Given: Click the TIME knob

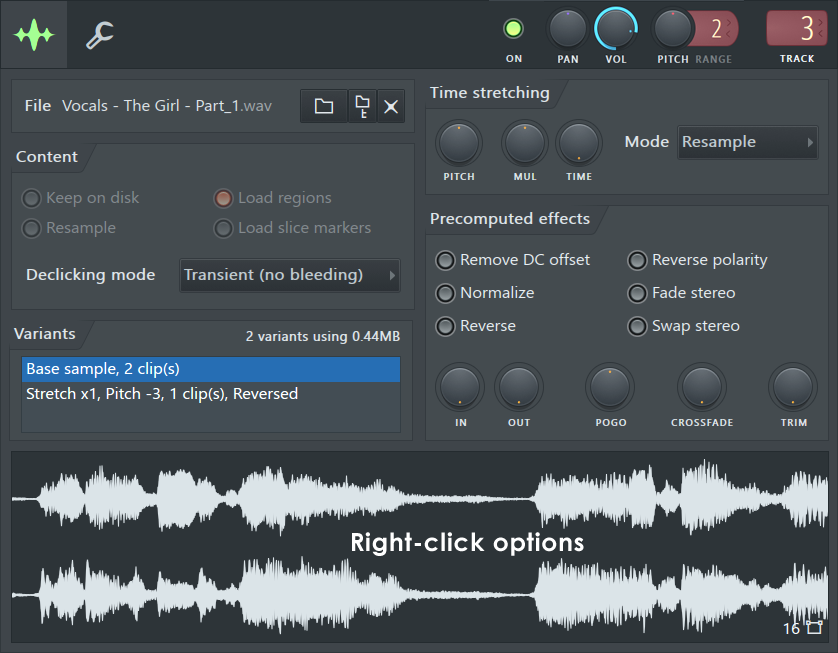Looking at the screenshot, I should (x=579, y=143).
